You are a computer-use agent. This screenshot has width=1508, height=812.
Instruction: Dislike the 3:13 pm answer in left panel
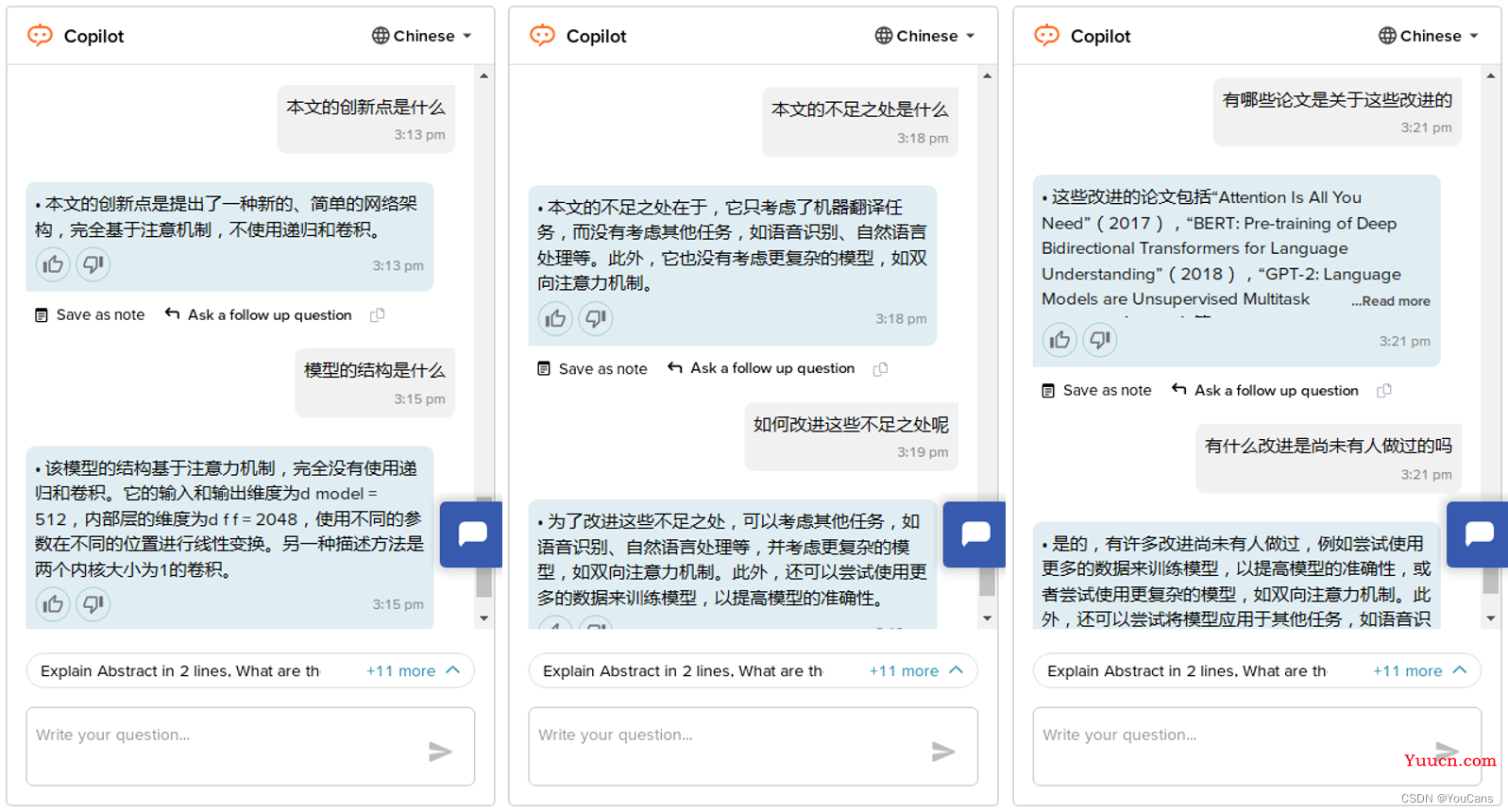[93, 264]
